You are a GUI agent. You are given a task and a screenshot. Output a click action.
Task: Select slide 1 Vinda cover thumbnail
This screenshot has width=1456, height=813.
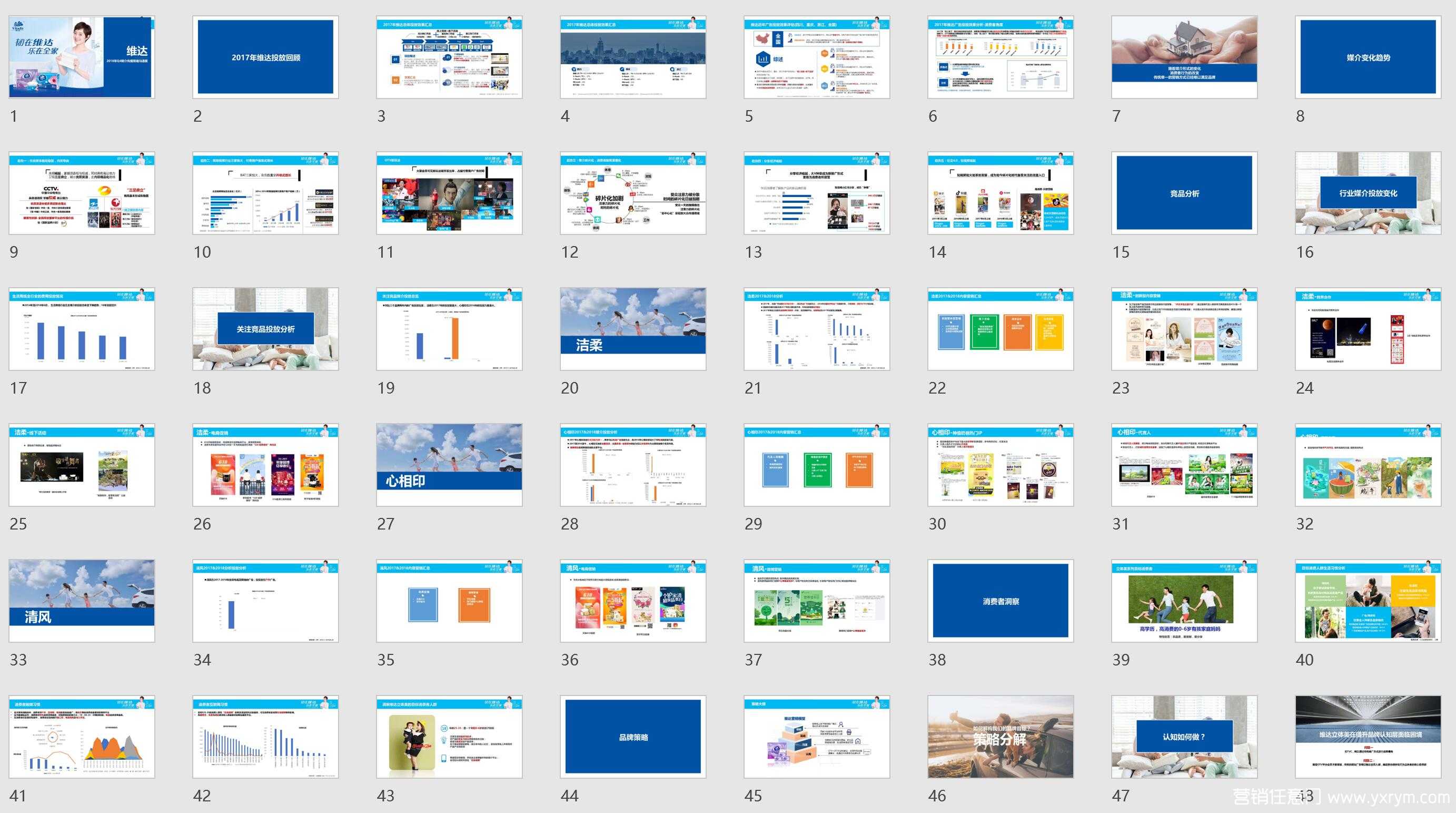pyautogui.click(x=82, y=57)
